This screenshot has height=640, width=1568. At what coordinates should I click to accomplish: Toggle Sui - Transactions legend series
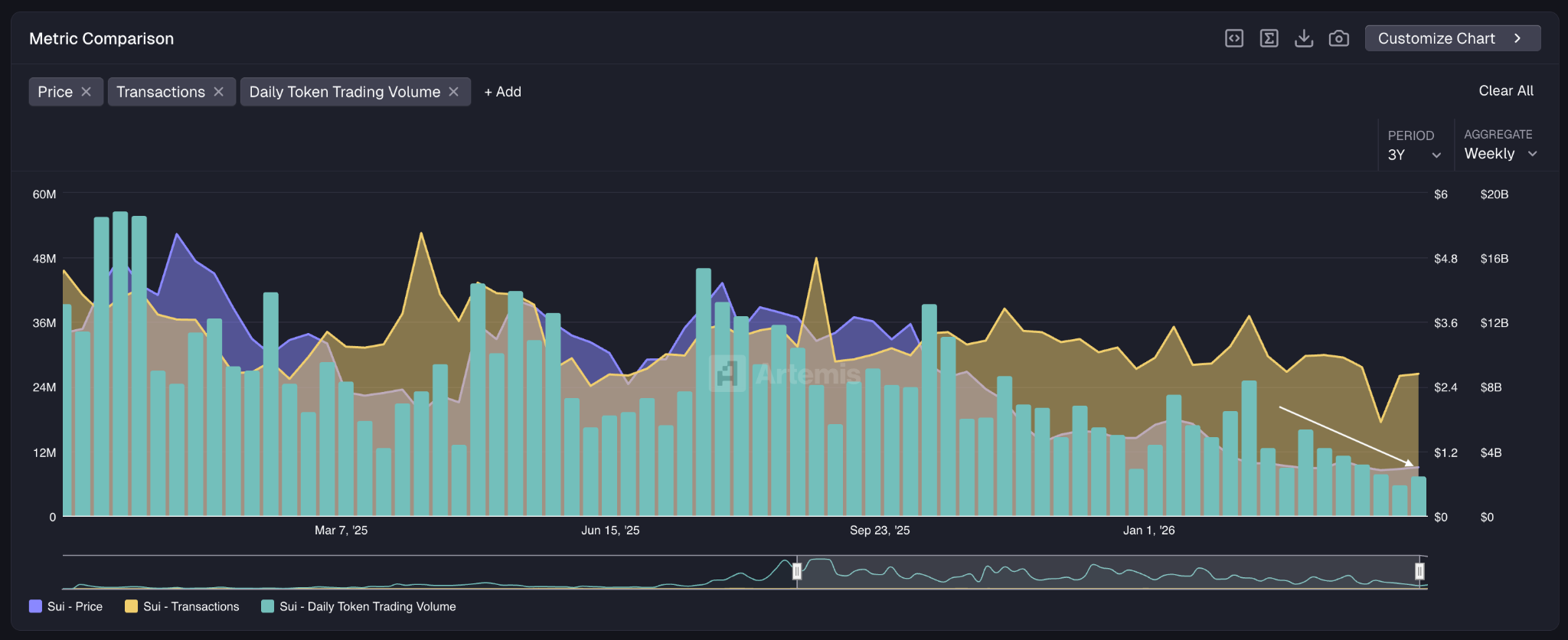click(182, 606)
